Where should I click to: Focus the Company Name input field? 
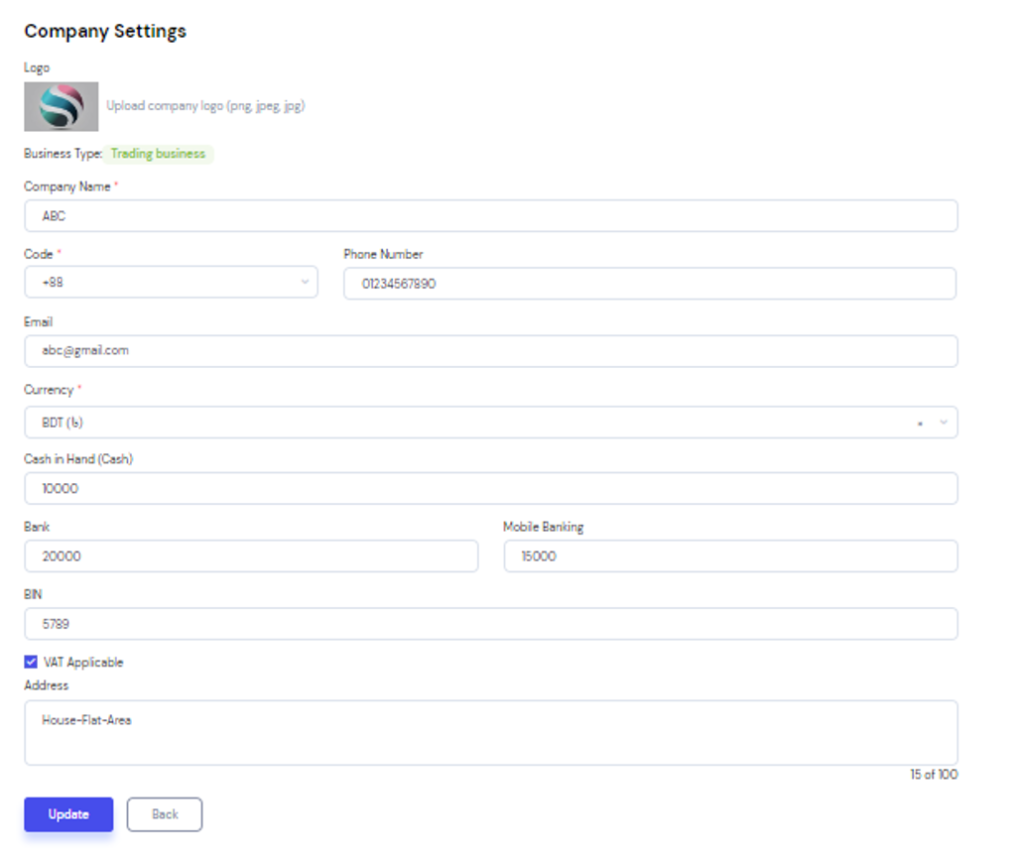(x=491, y=216)
